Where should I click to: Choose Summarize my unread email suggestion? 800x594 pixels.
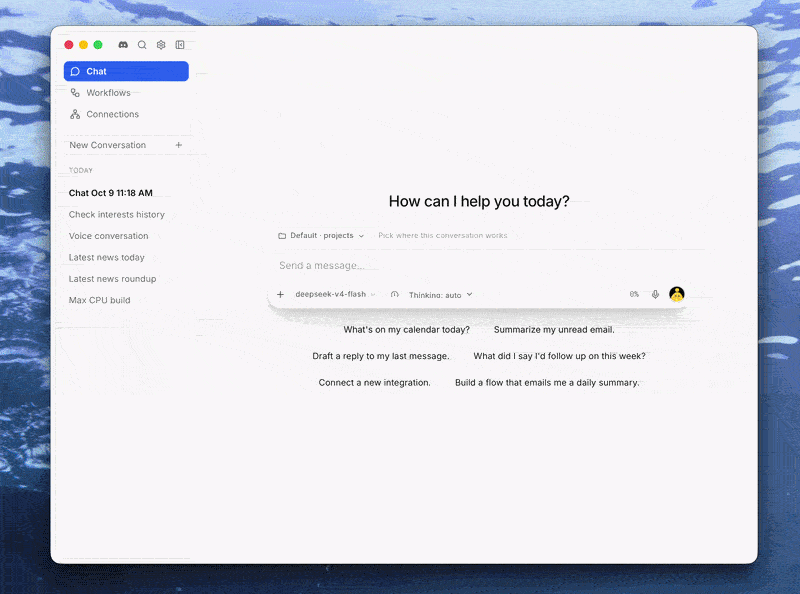click(x=554, y=330)
